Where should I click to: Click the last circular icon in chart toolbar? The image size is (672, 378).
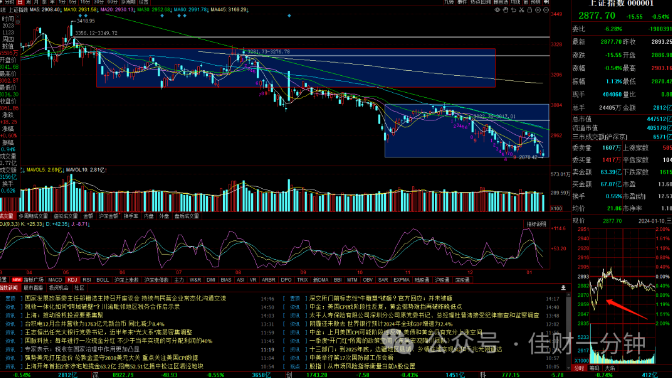pyautogui.click(x=546, y=10)
